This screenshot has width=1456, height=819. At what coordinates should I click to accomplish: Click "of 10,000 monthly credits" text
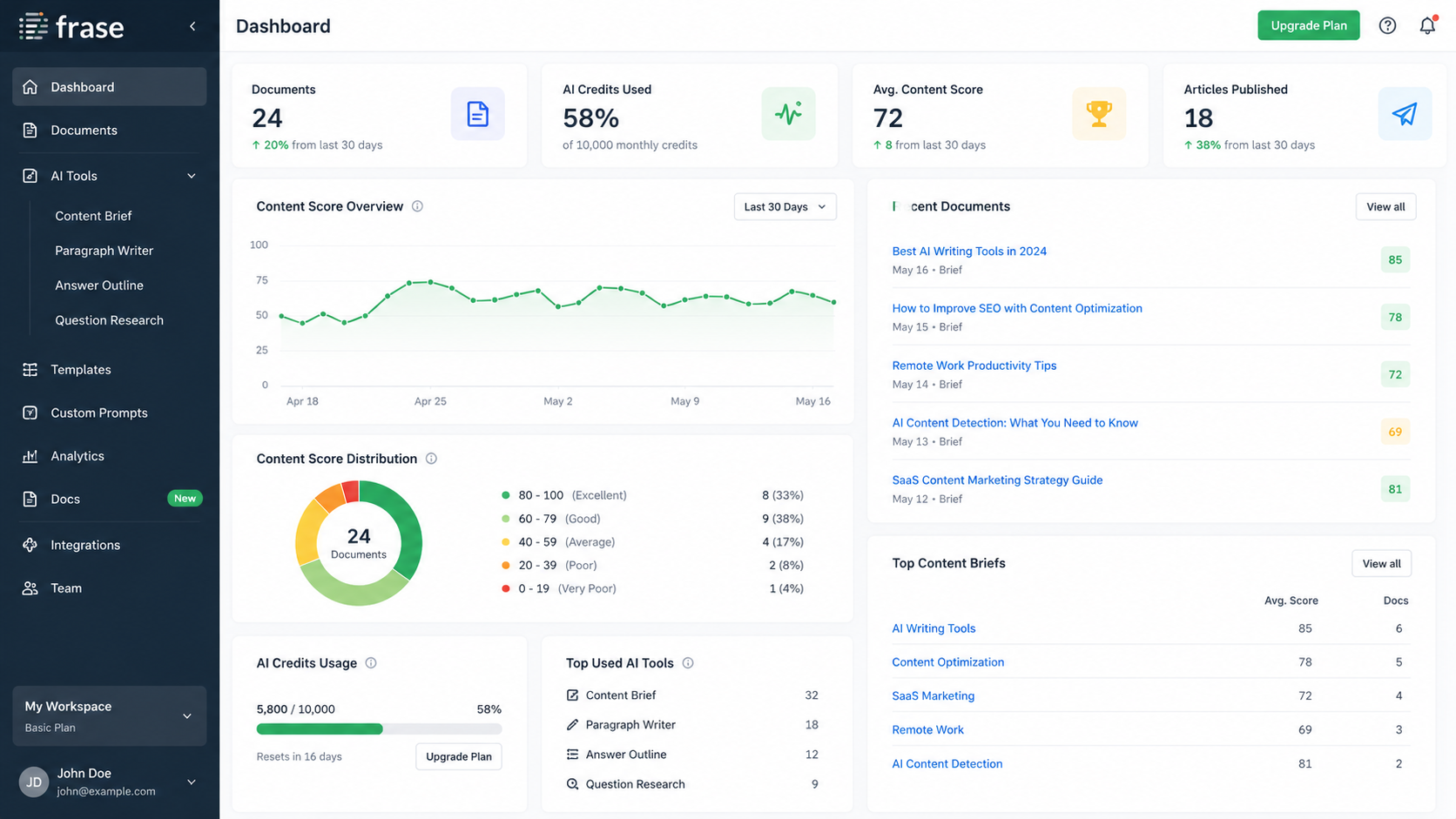[630, 145]
